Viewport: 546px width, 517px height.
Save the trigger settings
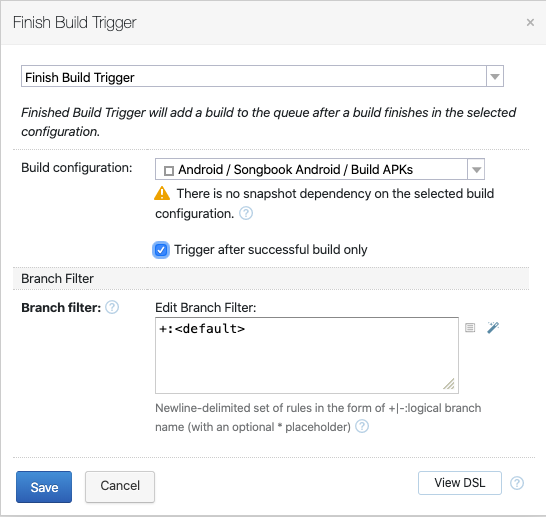tap(44, 487)
